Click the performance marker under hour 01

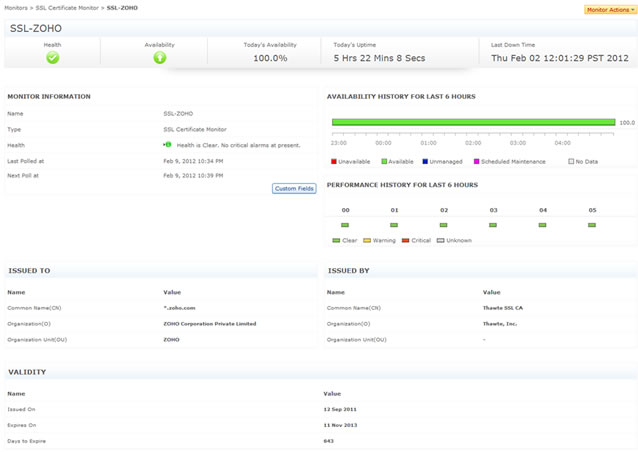point(394,225)
